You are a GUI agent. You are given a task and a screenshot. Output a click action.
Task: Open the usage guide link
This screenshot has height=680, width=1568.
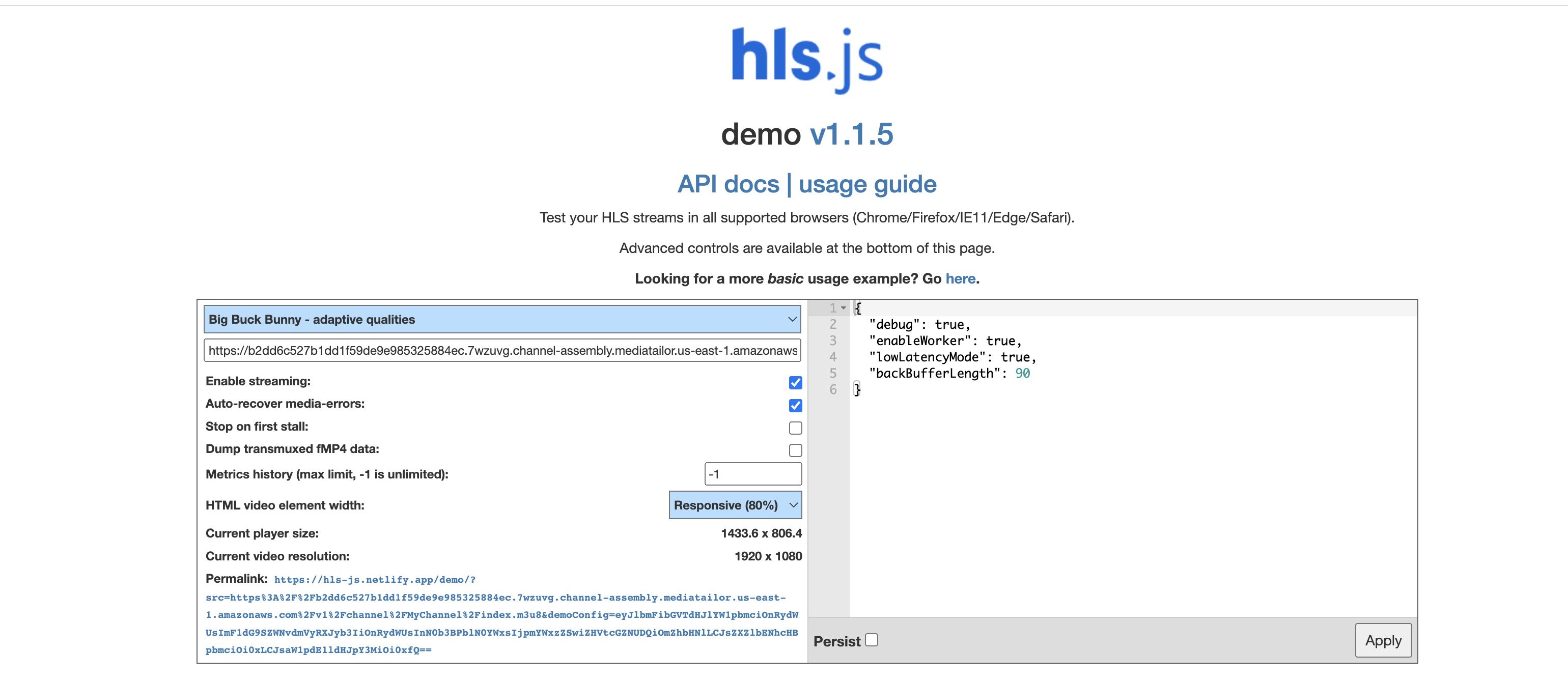867,184
